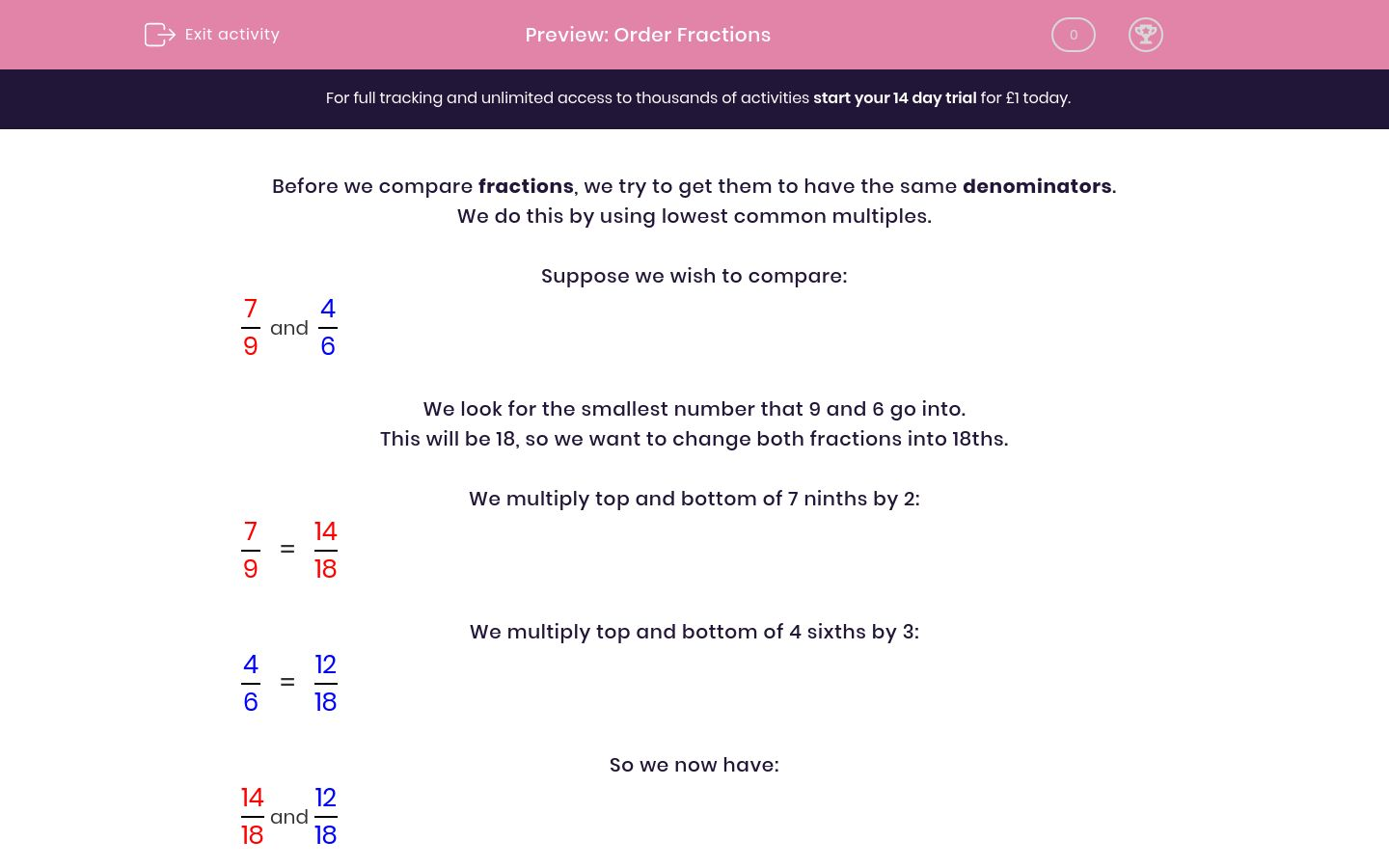Select blue 4/6 beside the word "and"
Screen dimensions: 1389x868
click(x=328, y=328)
